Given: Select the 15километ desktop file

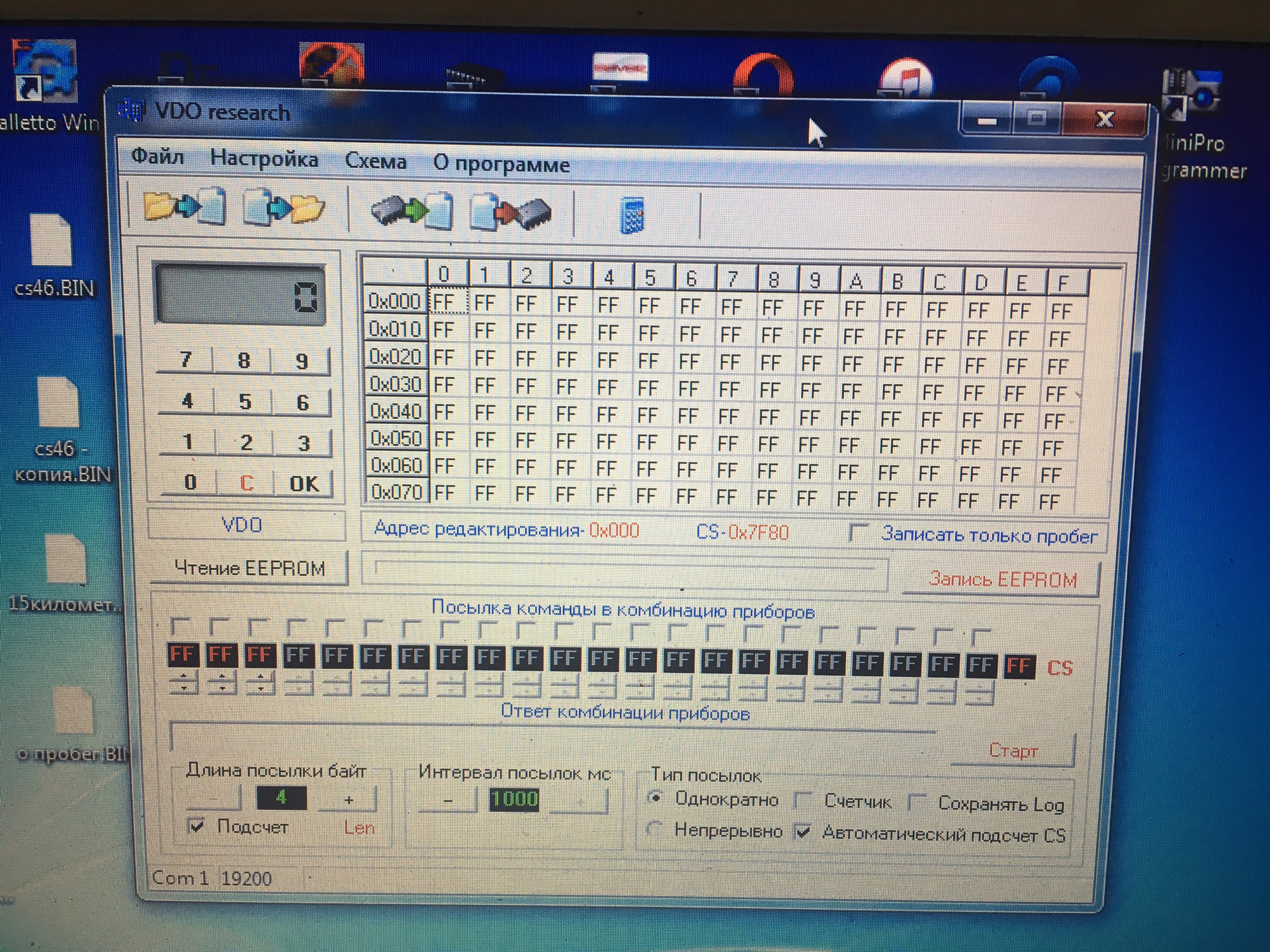Looking at the screenshot, I should click(x=65, y=574).
